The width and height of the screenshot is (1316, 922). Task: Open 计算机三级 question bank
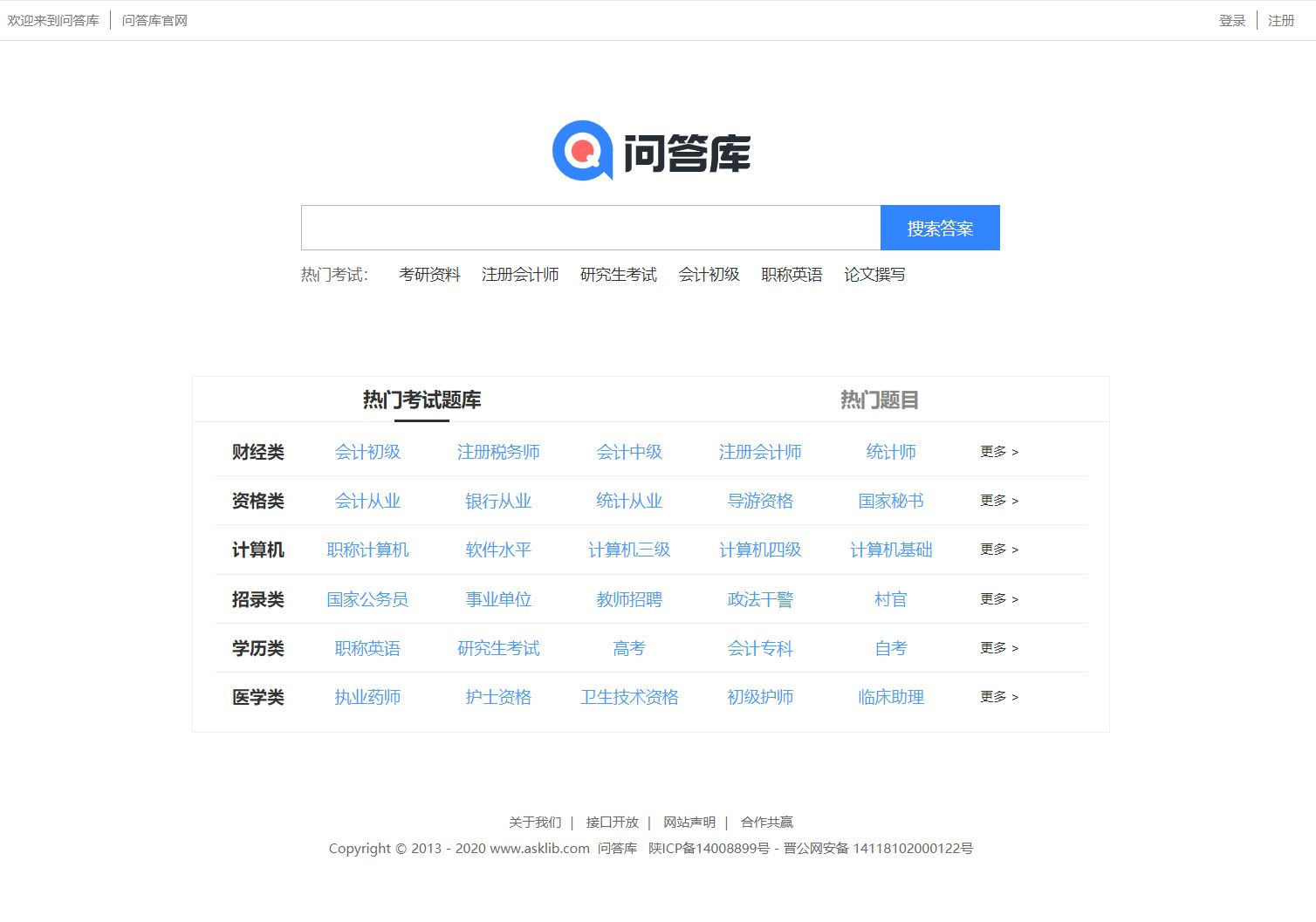coord(629,550)
